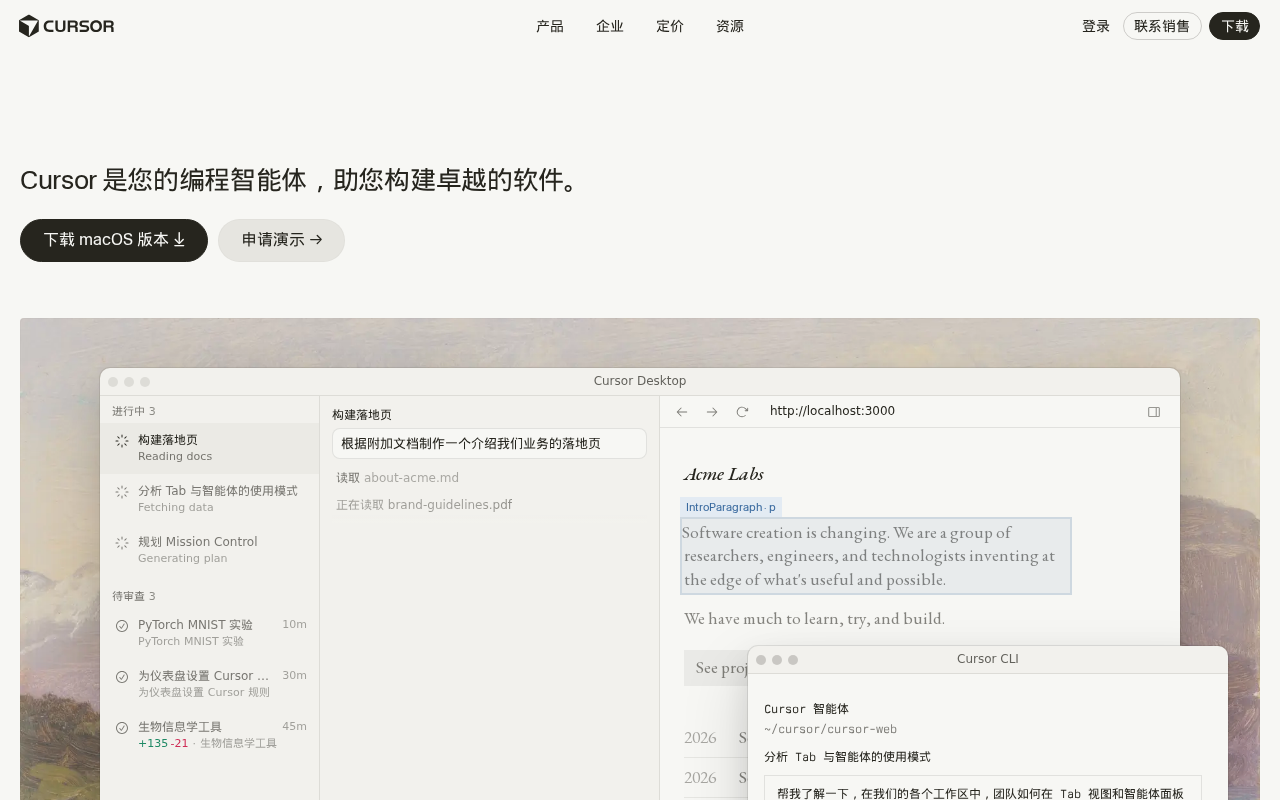Toggle the side panel icon in preview toolbar
This screenshot has width=1280, height=800.
(x=1154, y=411)
